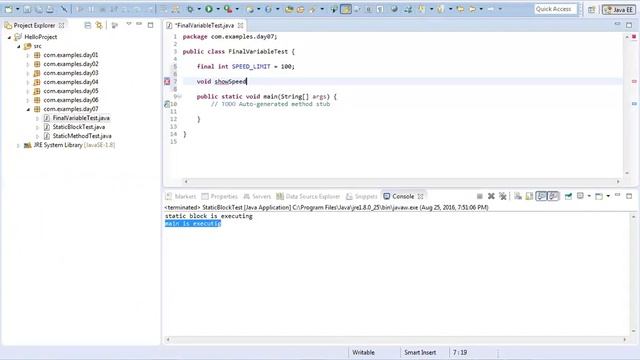The image size is (640, 360).
Task: Switch to the Snippets tab
Action: [x=362, y=196]
